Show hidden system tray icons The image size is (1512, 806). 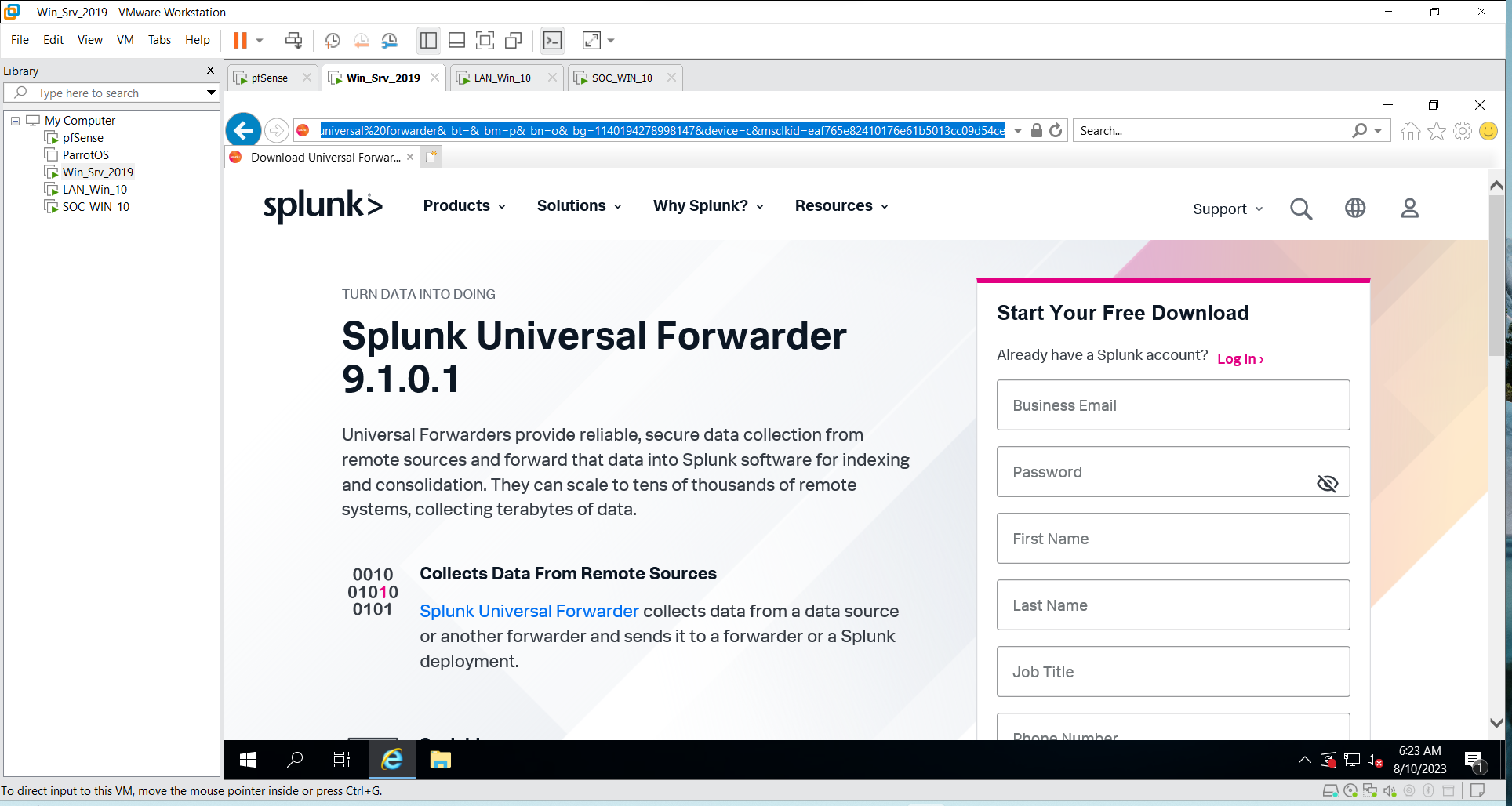(1304, 759)
